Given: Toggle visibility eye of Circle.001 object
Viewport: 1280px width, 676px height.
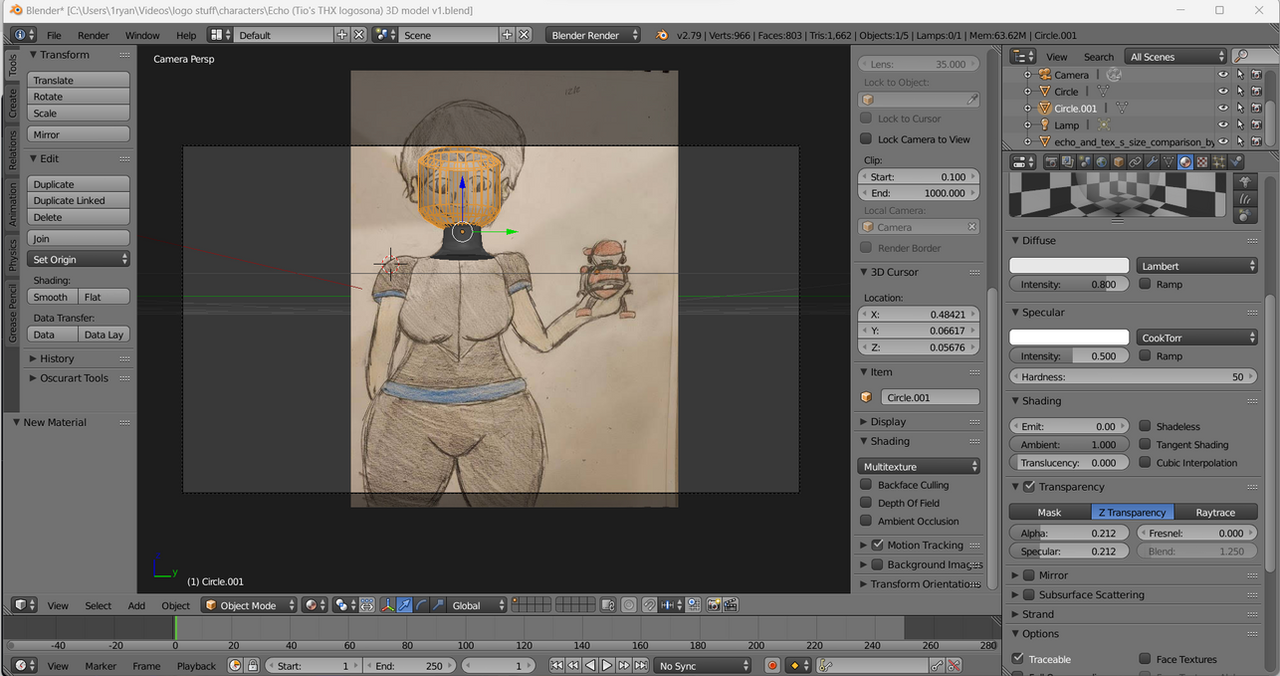Looking at the screenshot, I should [1223, 108].
